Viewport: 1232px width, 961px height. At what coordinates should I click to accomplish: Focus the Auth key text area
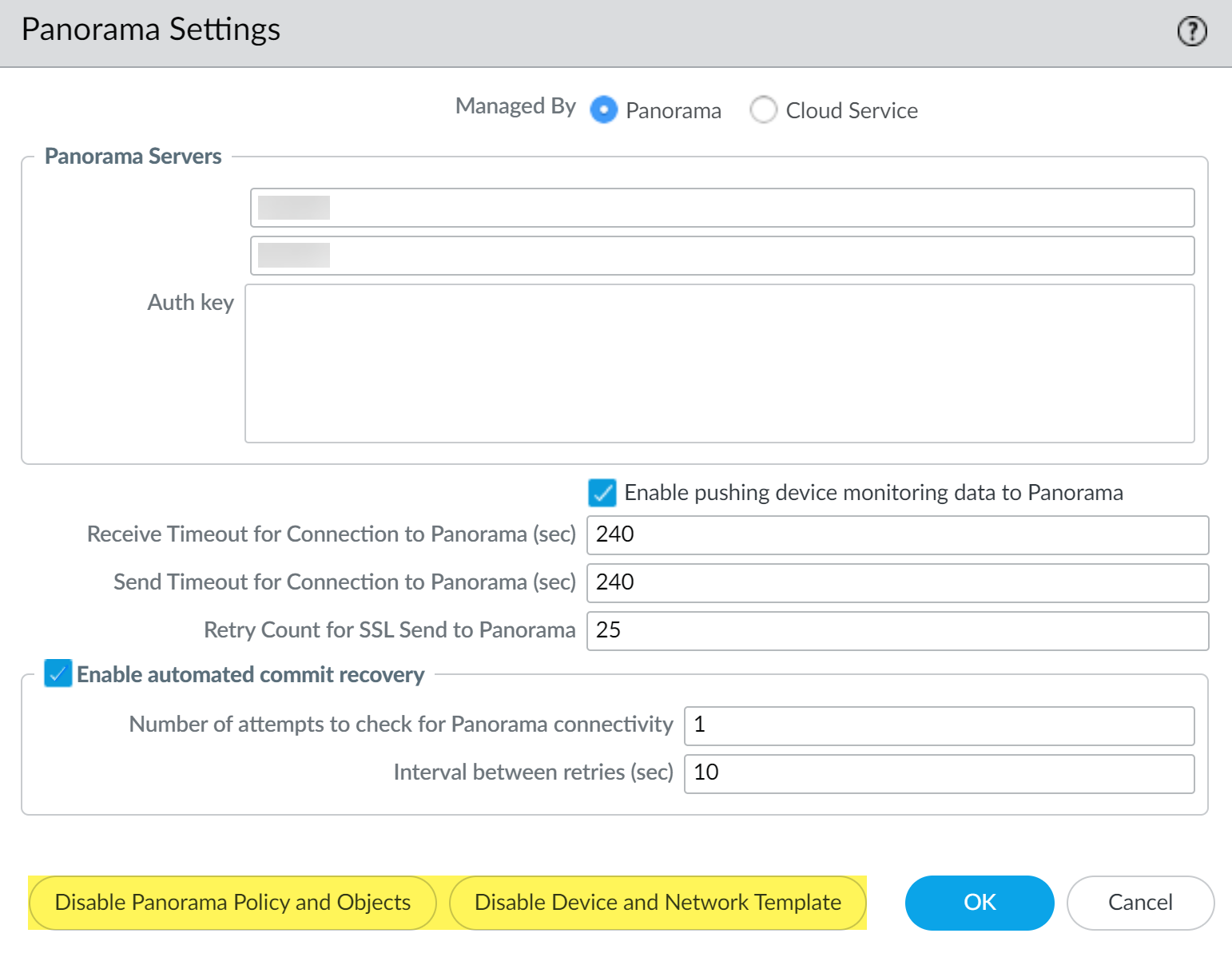tap(719, 363)
